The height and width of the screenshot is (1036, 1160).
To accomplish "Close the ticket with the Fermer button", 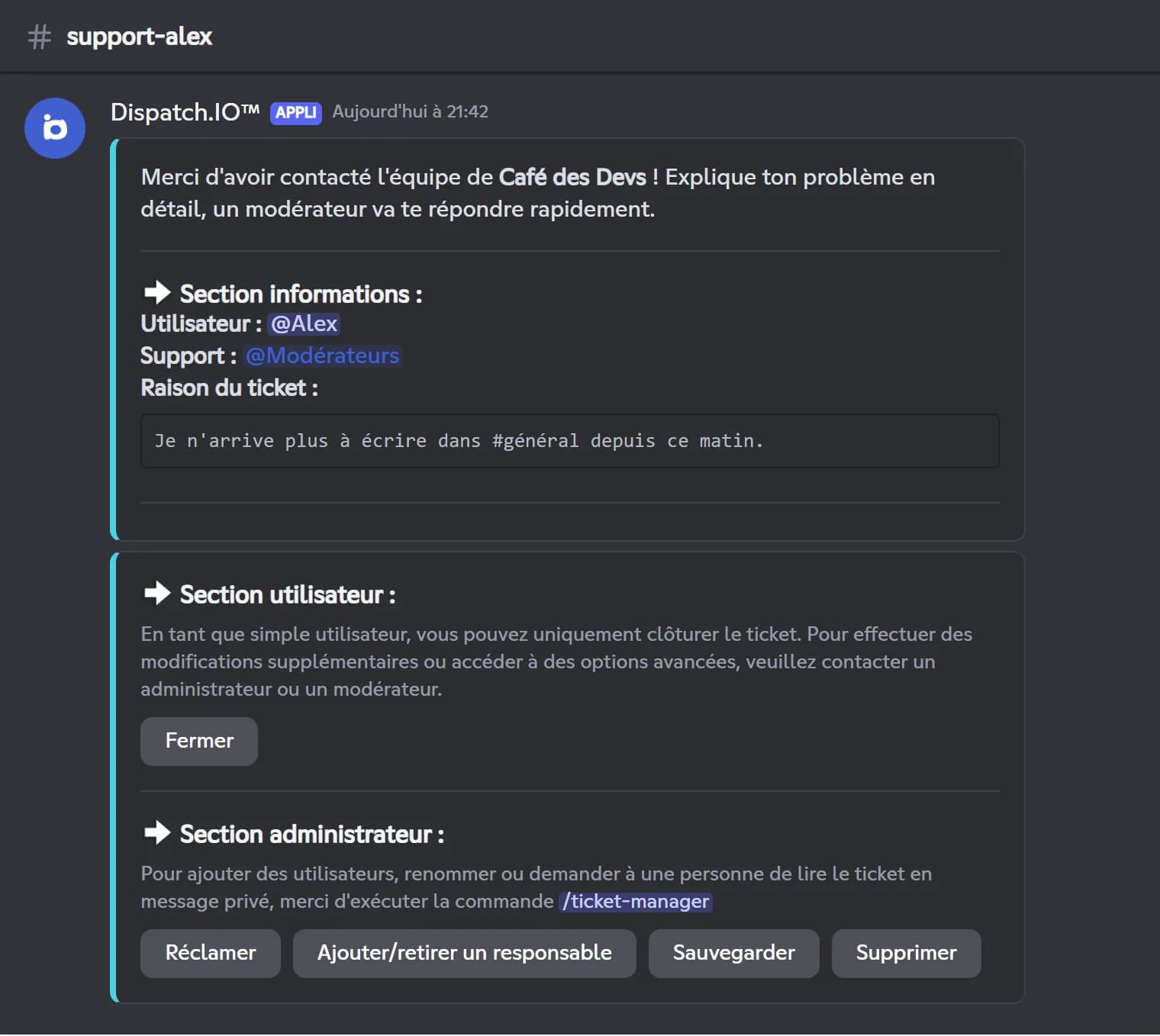I will click(x=199, y=741).
